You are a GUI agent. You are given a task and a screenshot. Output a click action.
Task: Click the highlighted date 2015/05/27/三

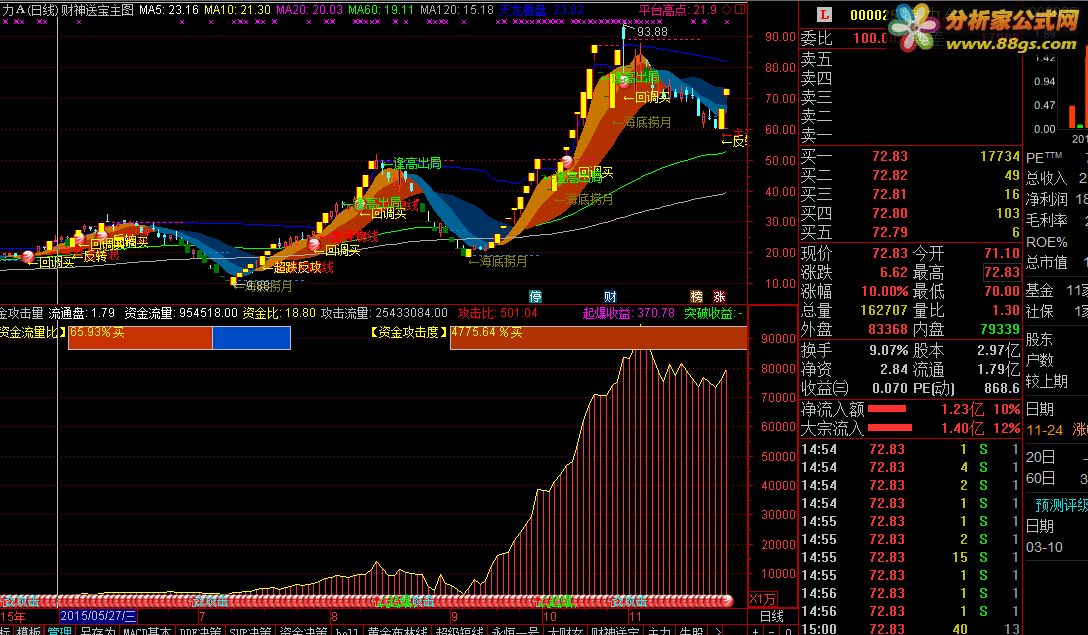pos(98,616)
